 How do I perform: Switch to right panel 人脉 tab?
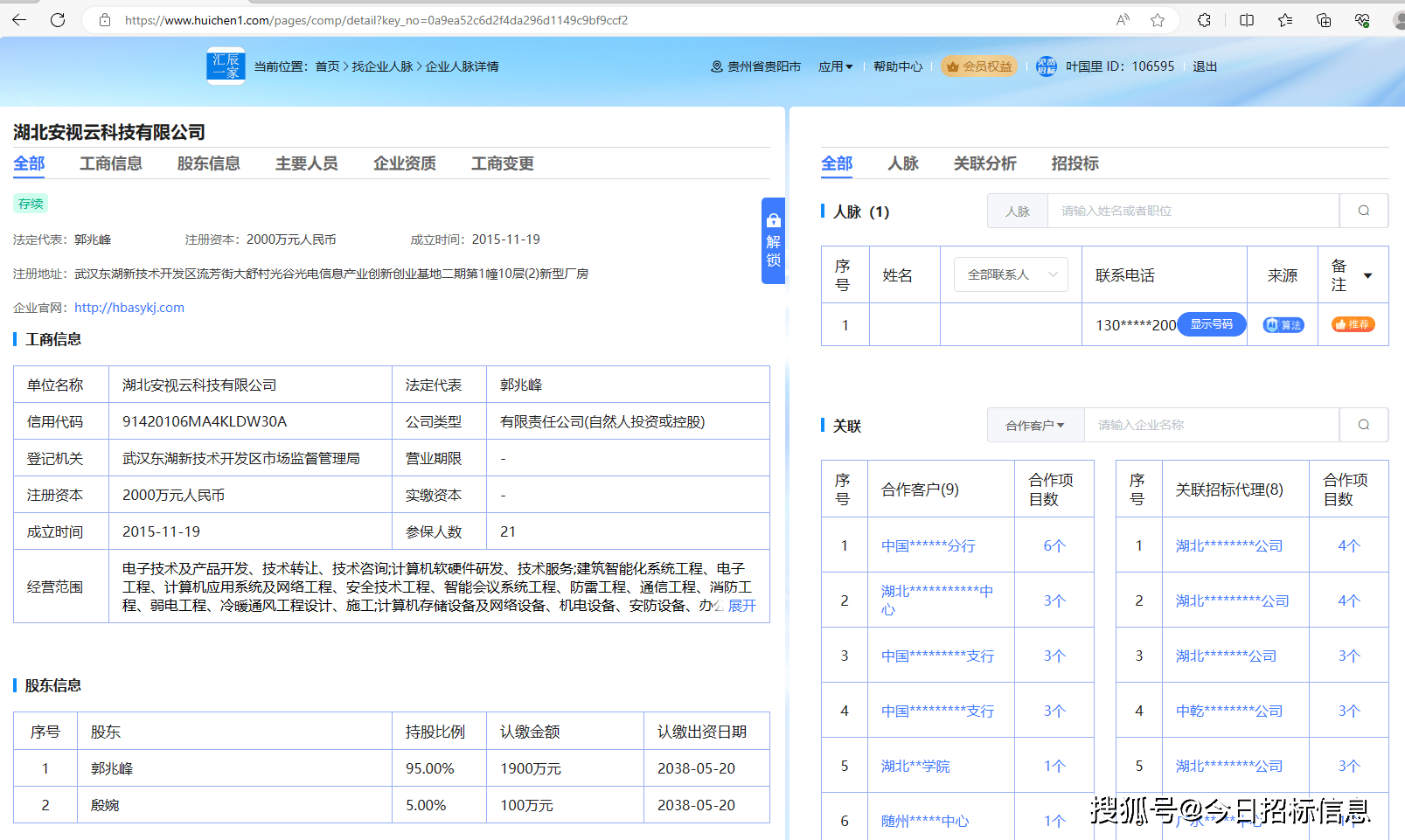point(903,163)
